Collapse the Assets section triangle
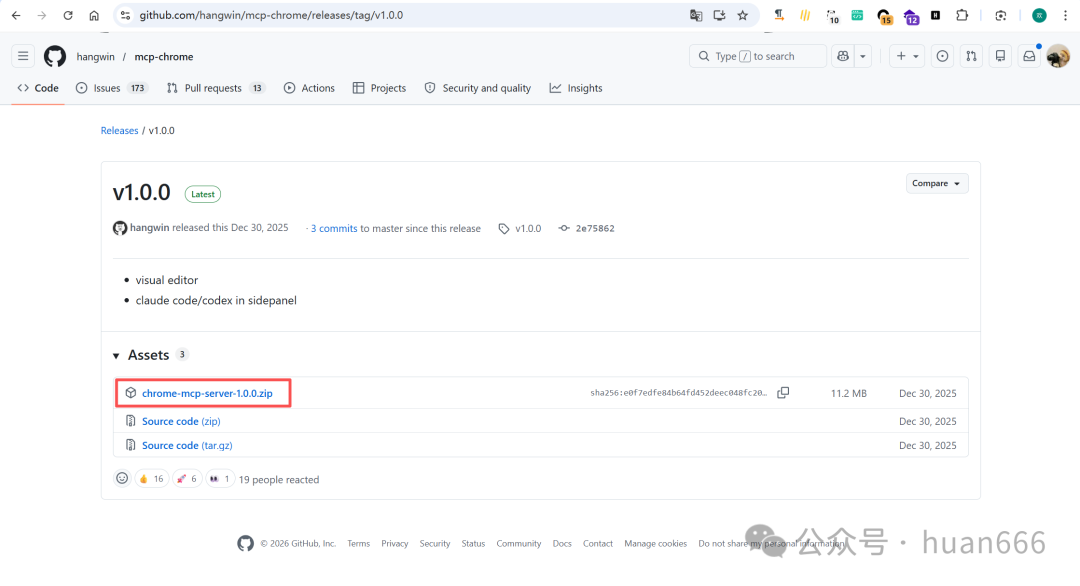The image size is (1080, 586). (116, 355)
